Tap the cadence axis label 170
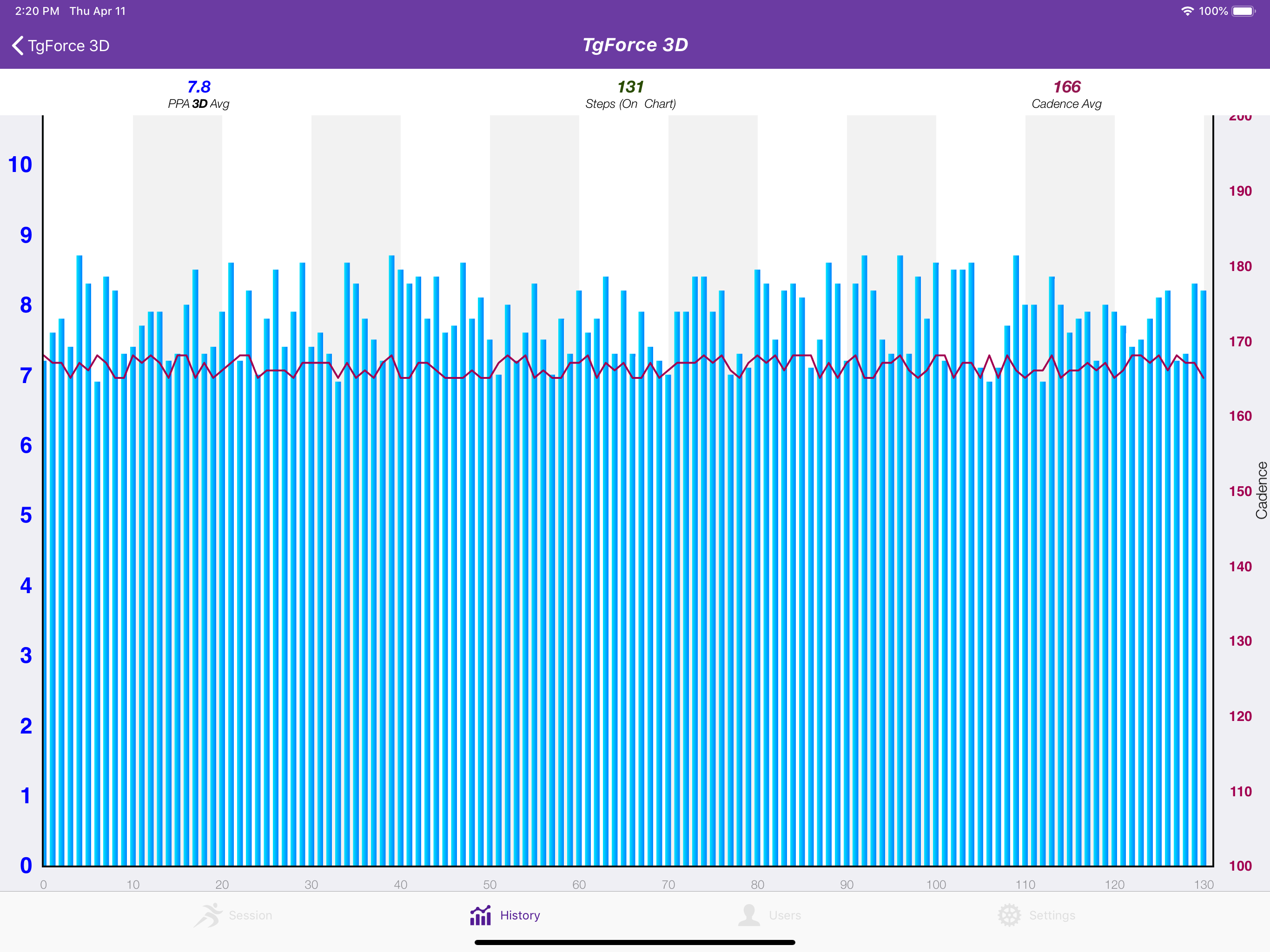The width and height of the screenshot is (1270, 952). [1240, 342]
